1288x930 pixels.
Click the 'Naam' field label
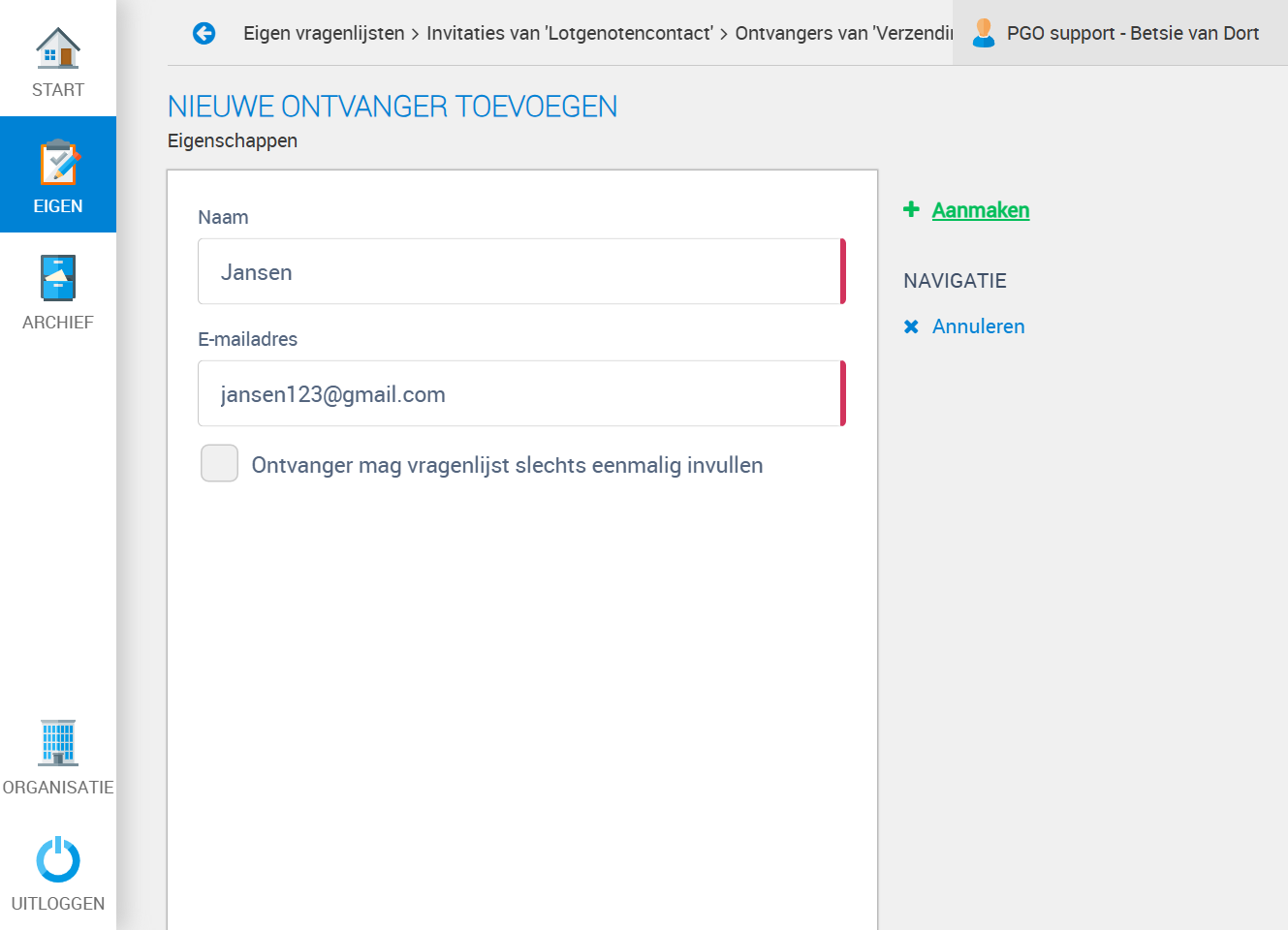(223, 217)
